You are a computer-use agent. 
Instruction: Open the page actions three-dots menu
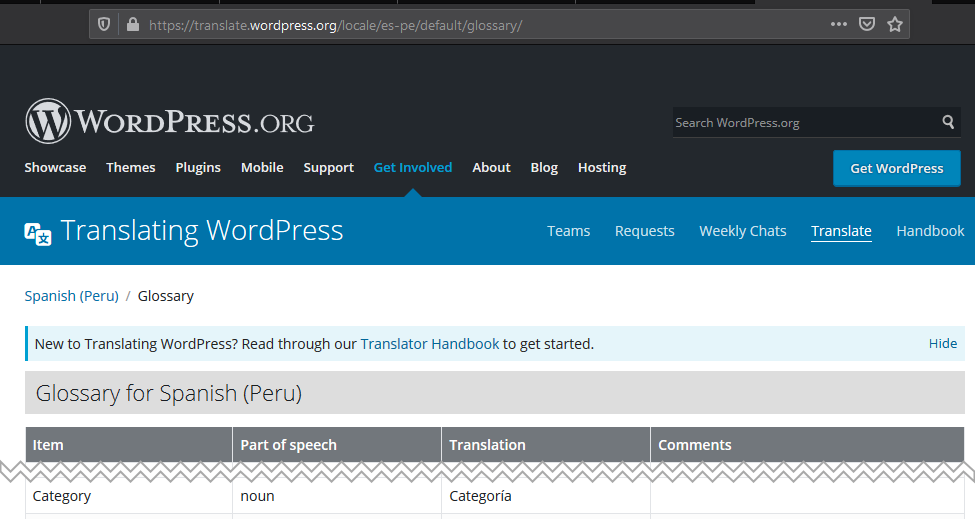pos(838,24)
